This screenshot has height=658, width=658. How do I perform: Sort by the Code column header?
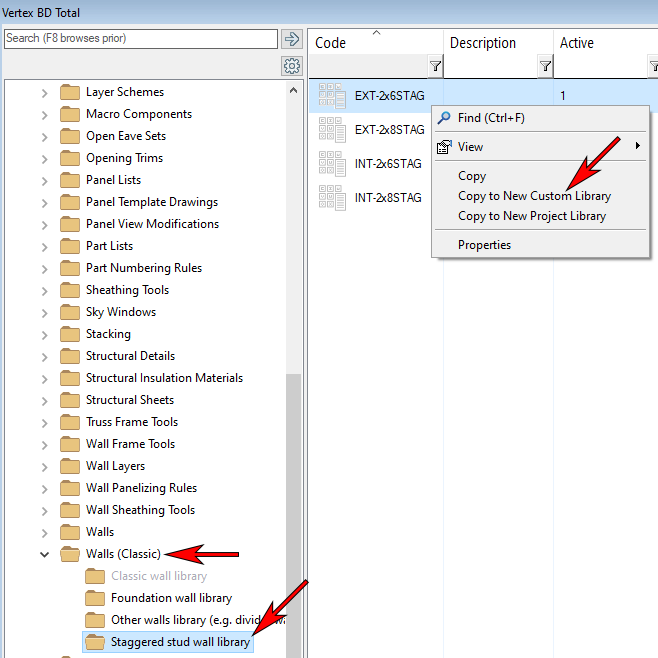(x=331, y=44)
